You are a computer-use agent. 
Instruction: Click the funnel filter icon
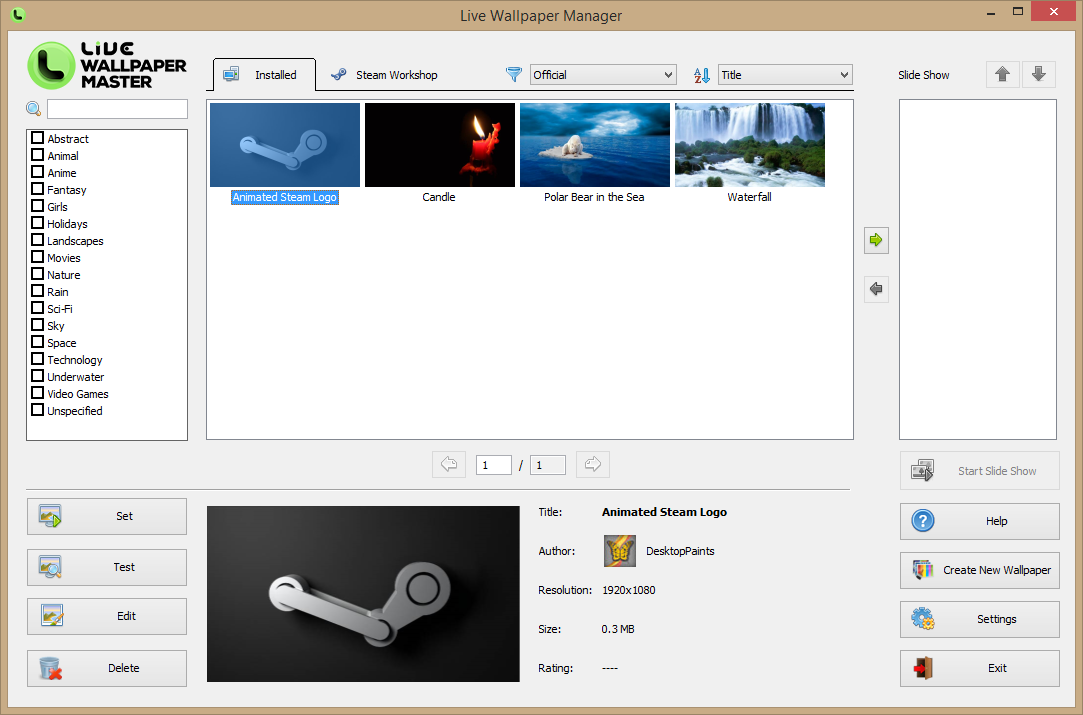point(513,74)
